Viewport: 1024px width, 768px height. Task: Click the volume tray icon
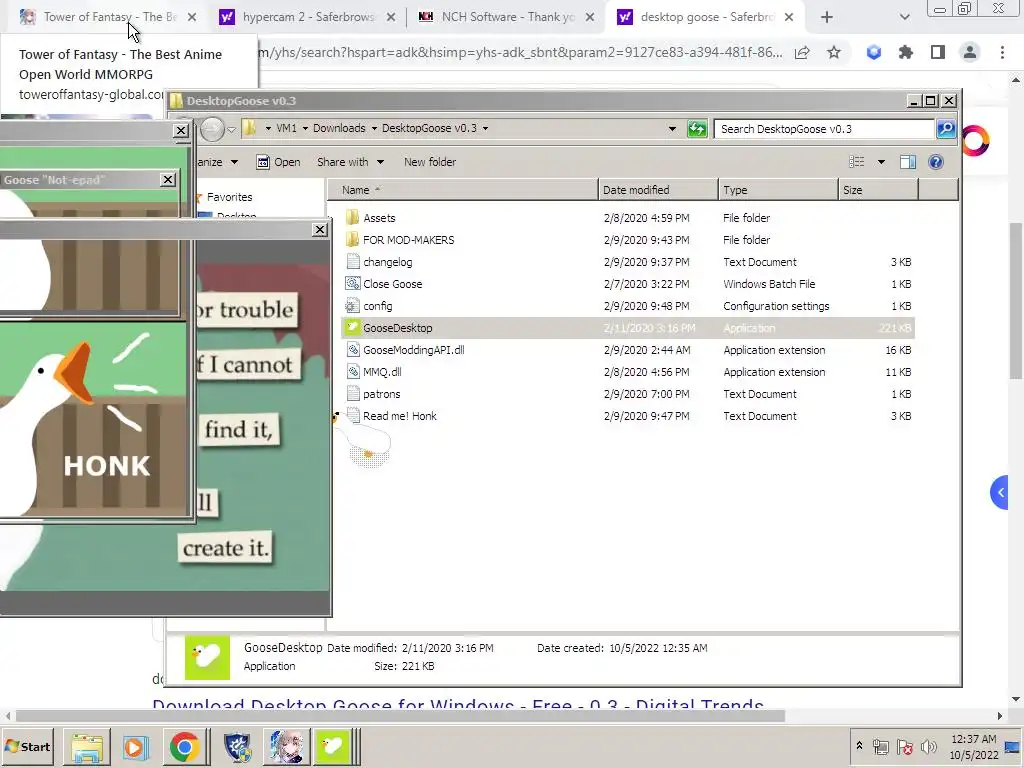click(927, 746)
